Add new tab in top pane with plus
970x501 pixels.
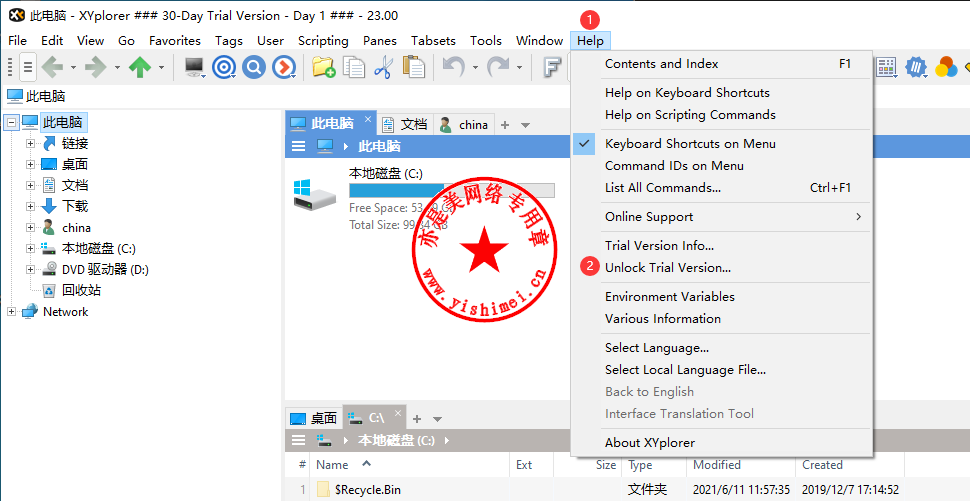[505, 125]
